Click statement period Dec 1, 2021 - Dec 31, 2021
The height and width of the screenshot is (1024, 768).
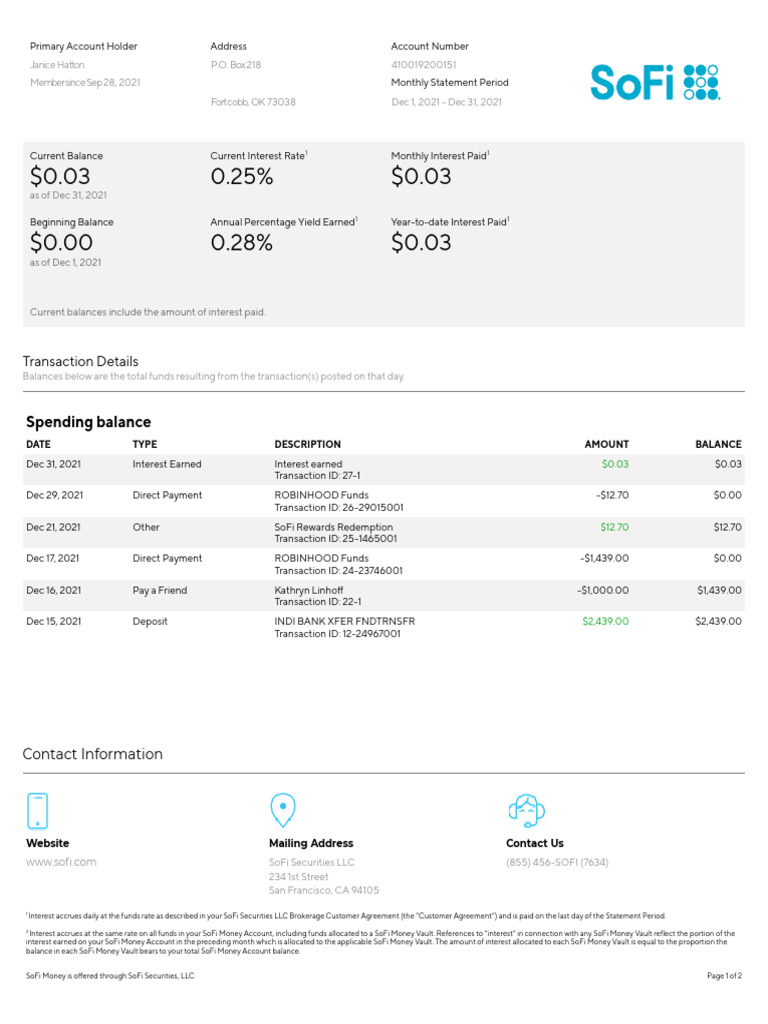447,102
